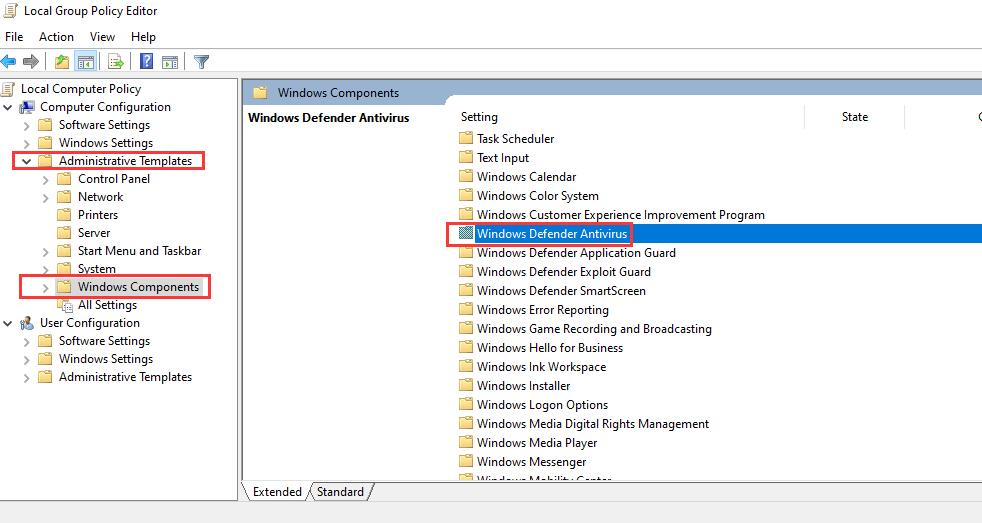Click the Back arrow toolbar icon

click(x=9, y=61)
